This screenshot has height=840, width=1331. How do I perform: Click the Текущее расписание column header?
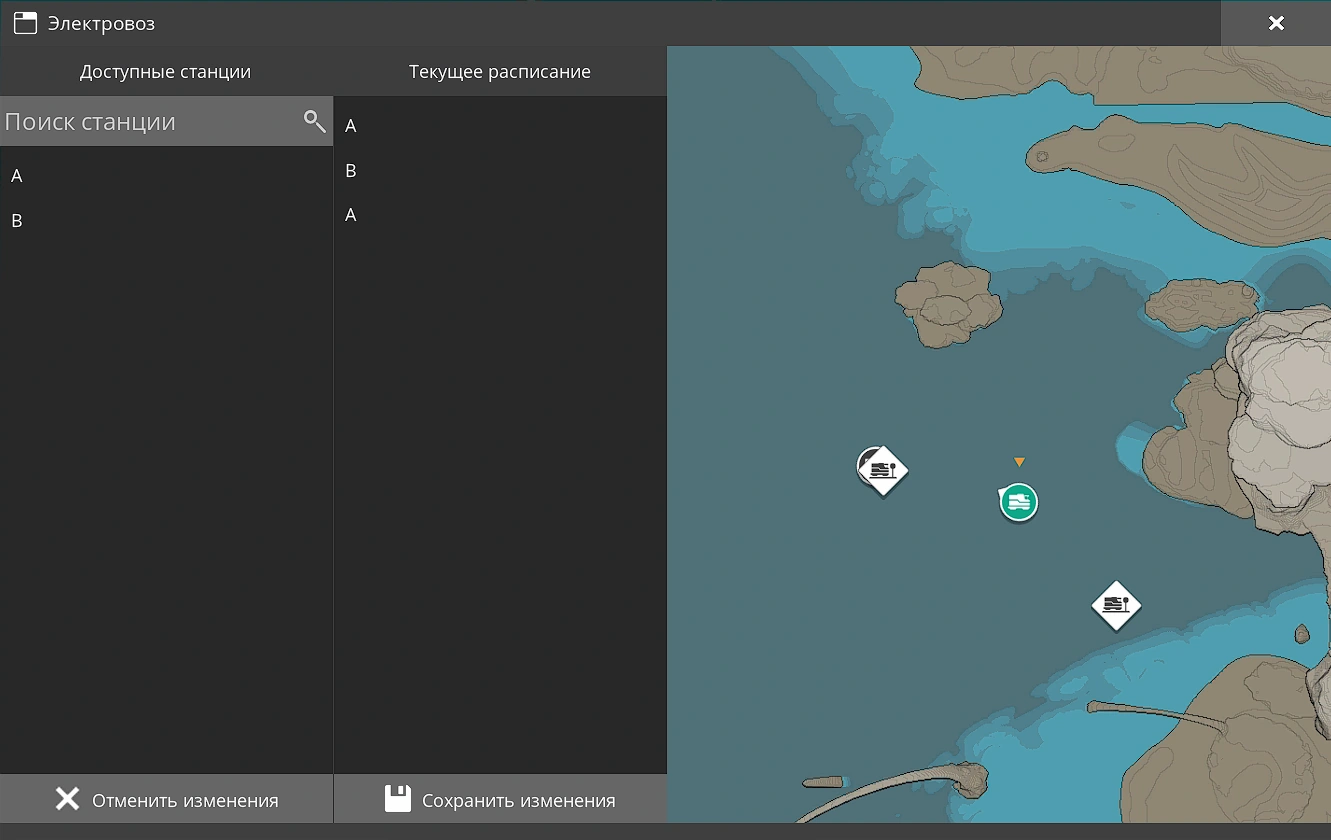tap(499, 72)
